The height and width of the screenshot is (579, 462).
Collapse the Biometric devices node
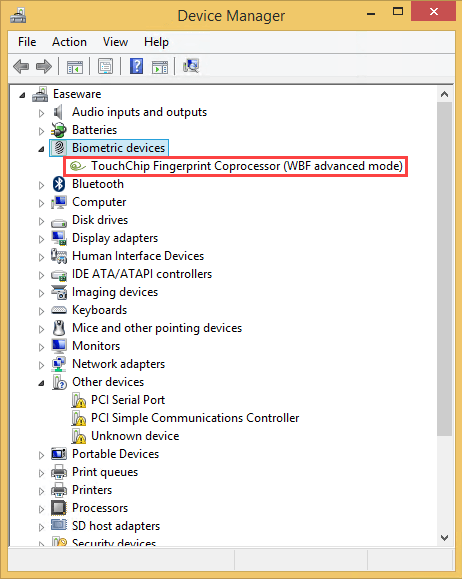click(41, 149)
